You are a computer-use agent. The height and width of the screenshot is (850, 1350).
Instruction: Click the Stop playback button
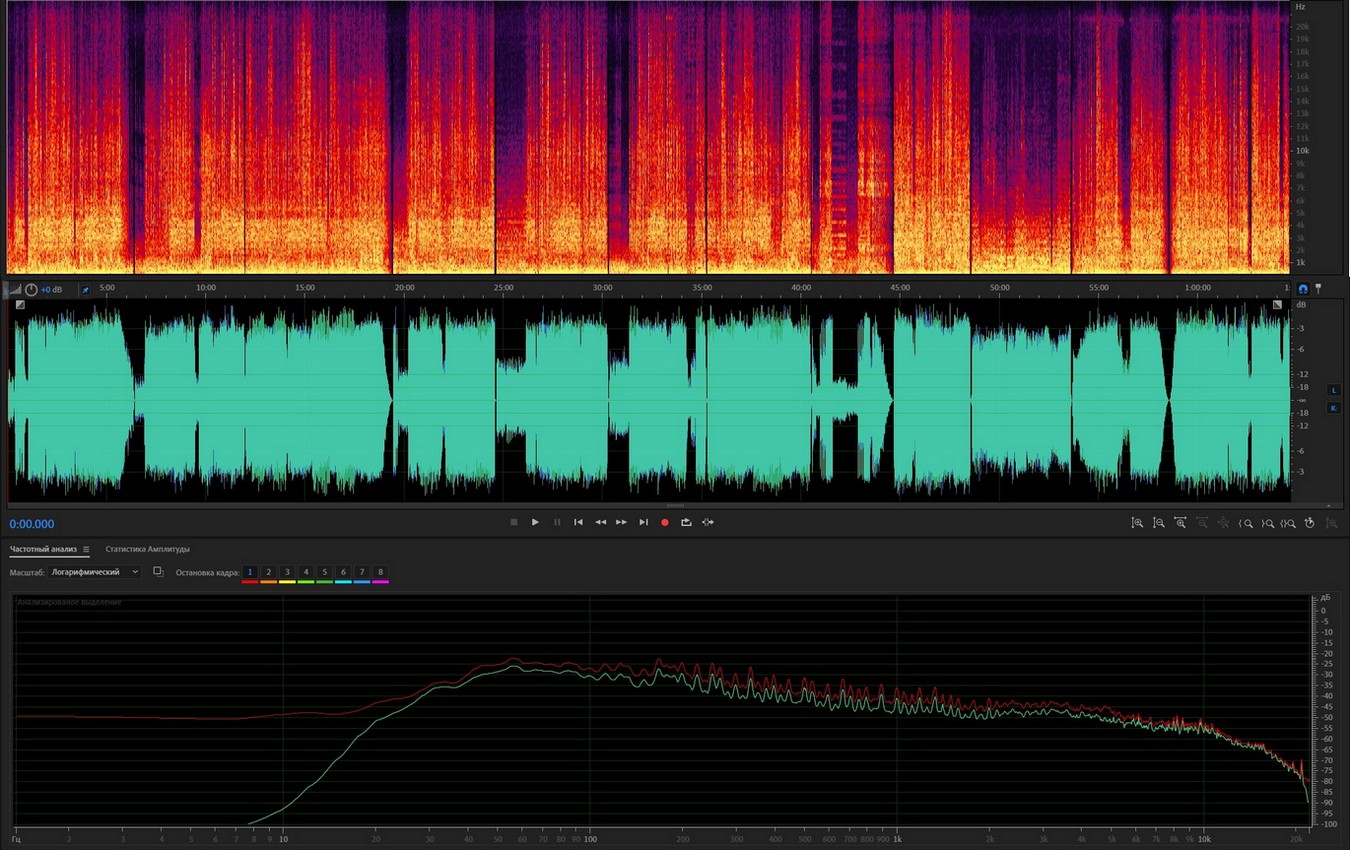pyautogui.click(x=514, y=522)
